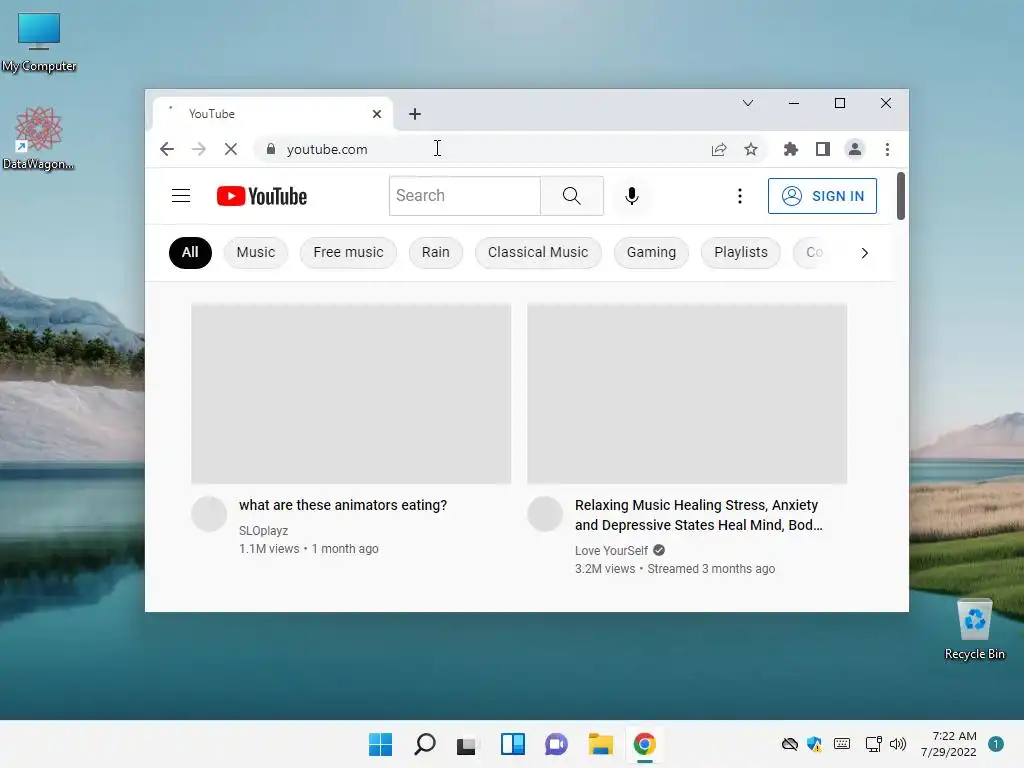Select the Free music filter chip
The width and height of the screenshot is (1024, 768).
pos(348,253)
